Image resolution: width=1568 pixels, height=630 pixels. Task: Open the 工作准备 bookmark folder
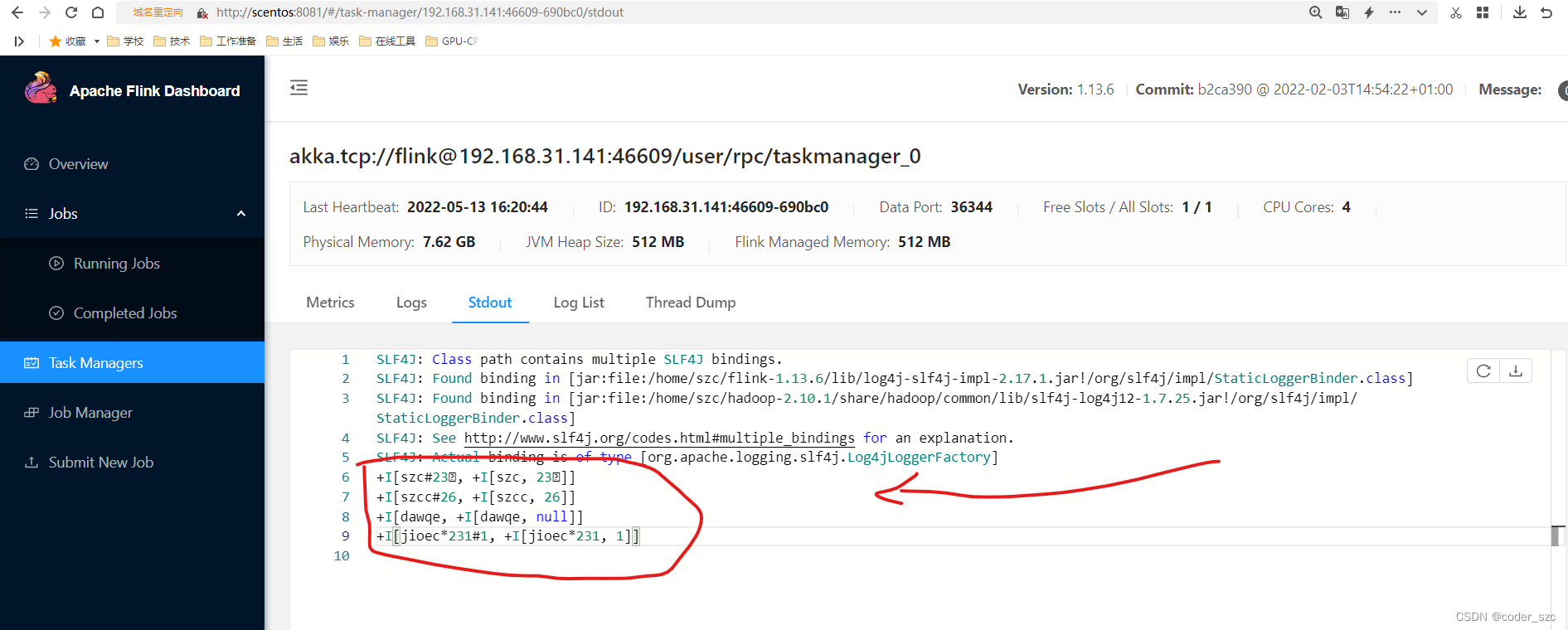228,41
